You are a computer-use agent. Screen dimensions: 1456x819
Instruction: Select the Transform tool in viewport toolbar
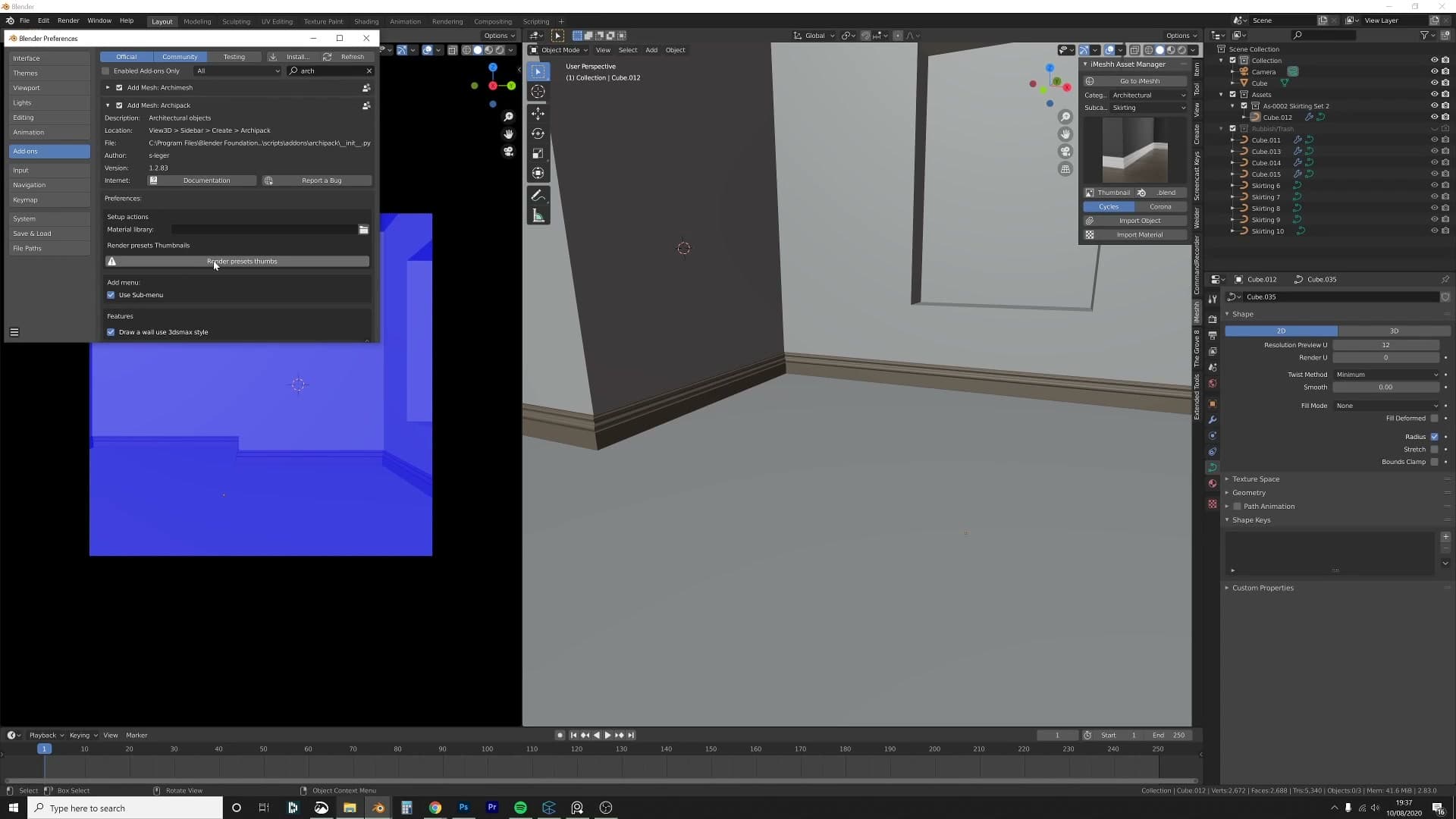click(x=538, y=173)
